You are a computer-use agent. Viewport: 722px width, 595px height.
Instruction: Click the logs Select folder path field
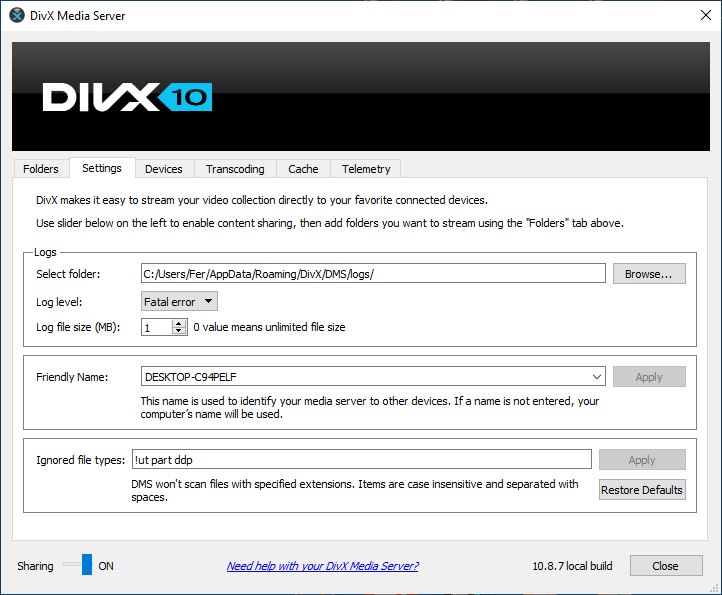pyautogui.click(x=373, y=274)
